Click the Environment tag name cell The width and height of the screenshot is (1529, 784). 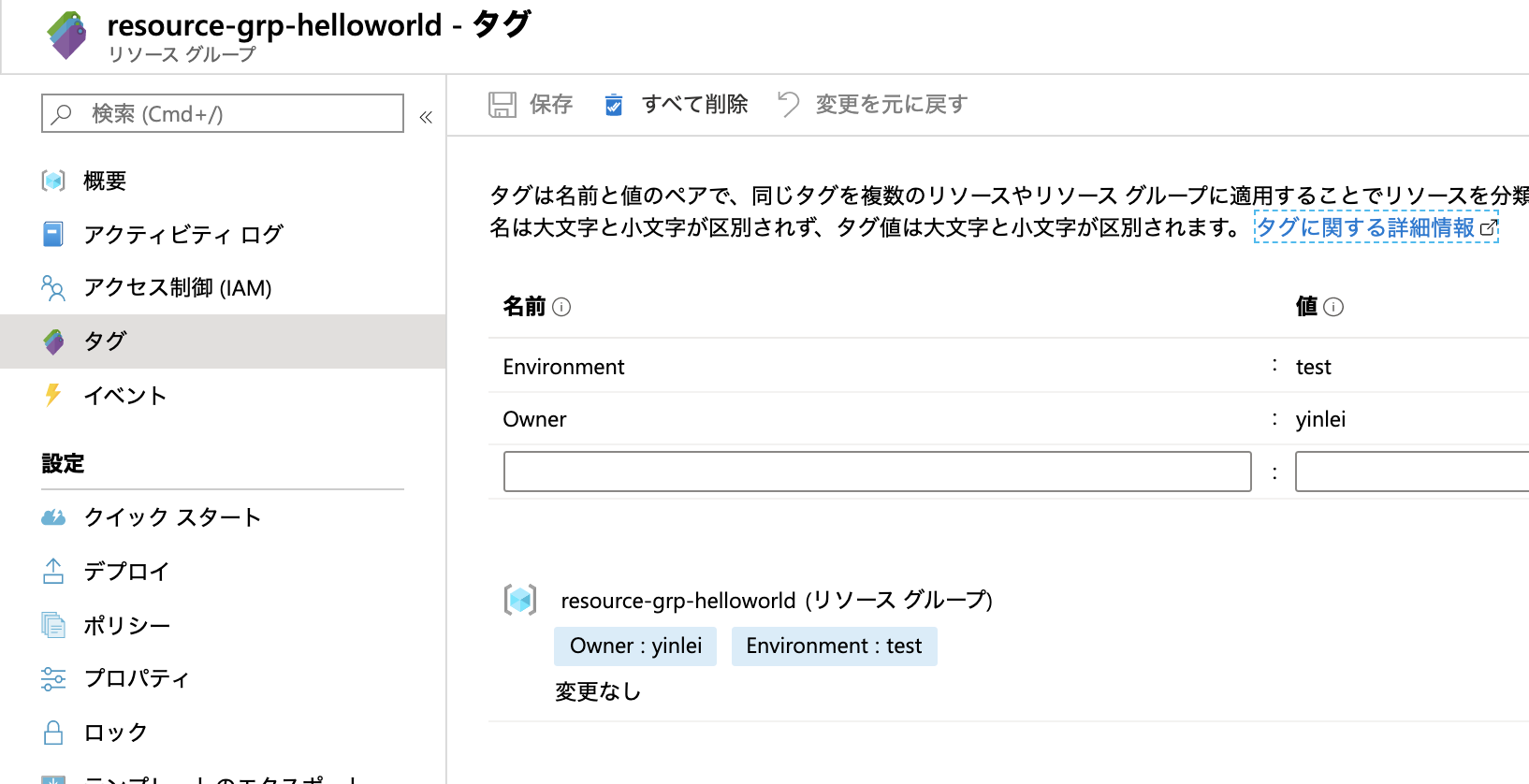point(563,367)
